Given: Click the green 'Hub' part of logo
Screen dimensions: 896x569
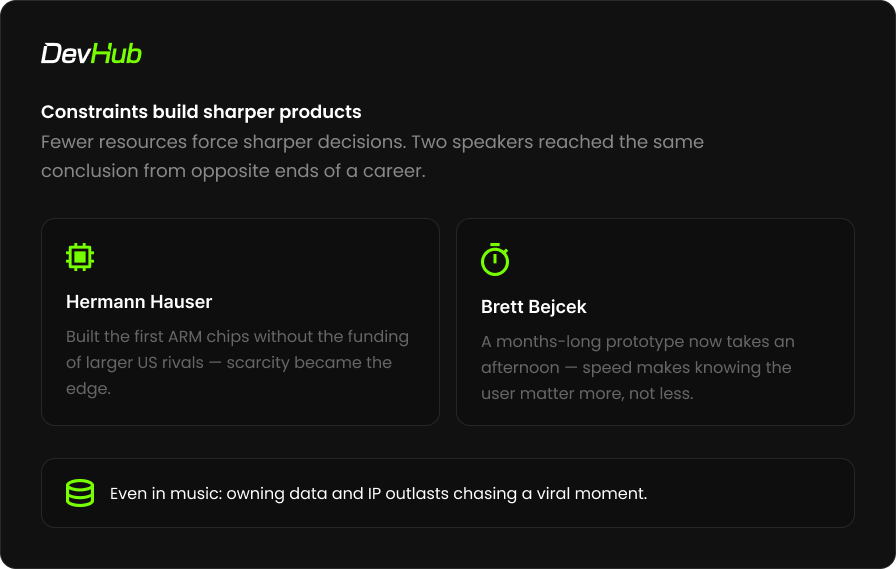Looking at the screenshot, I should [116, 54].
